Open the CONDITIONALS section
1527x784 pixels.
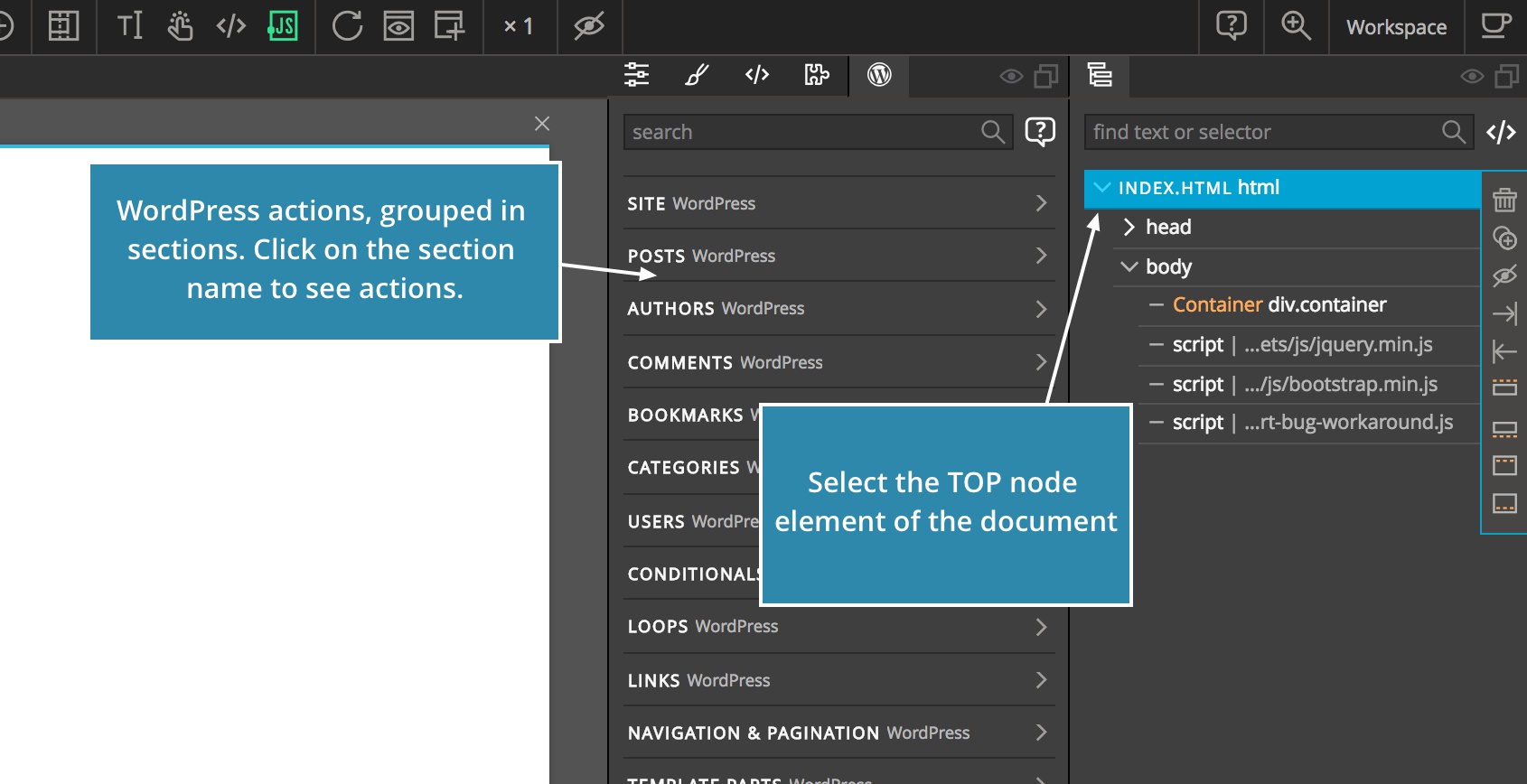pyautogui.click(x=692, y=574)
